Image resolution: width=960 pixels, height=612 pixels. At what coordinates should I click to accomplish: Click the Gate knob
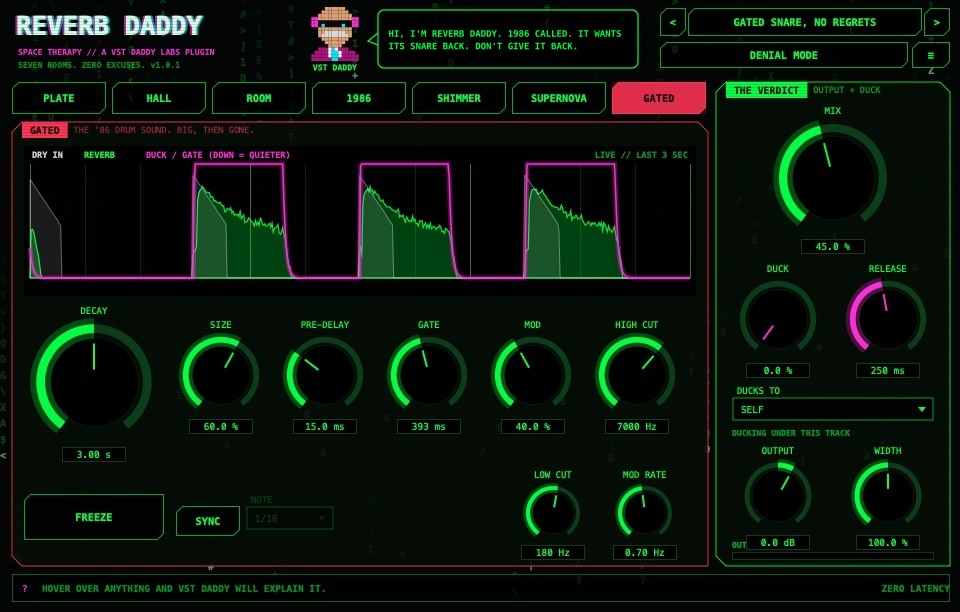click(428, 373)
